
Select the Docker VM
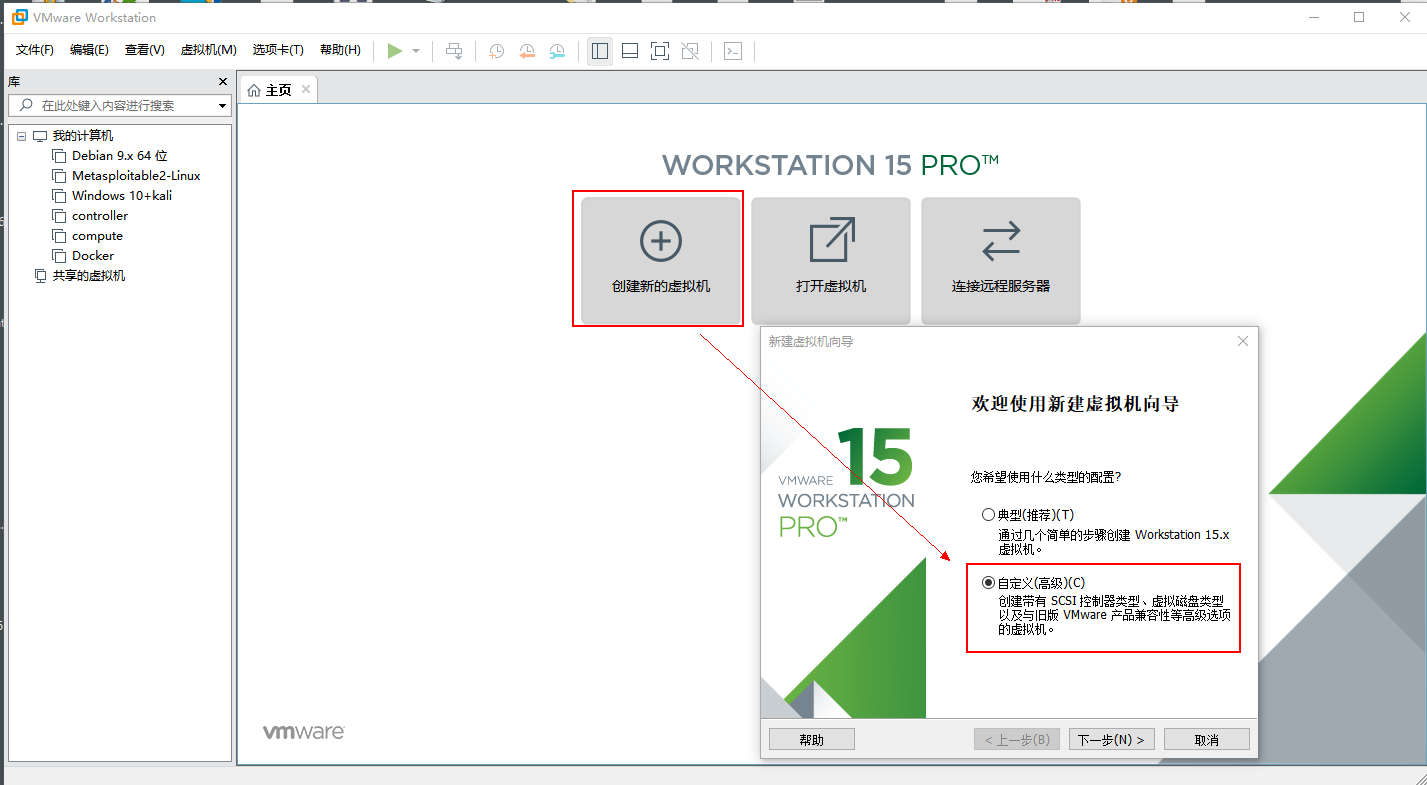coord(93,256)
